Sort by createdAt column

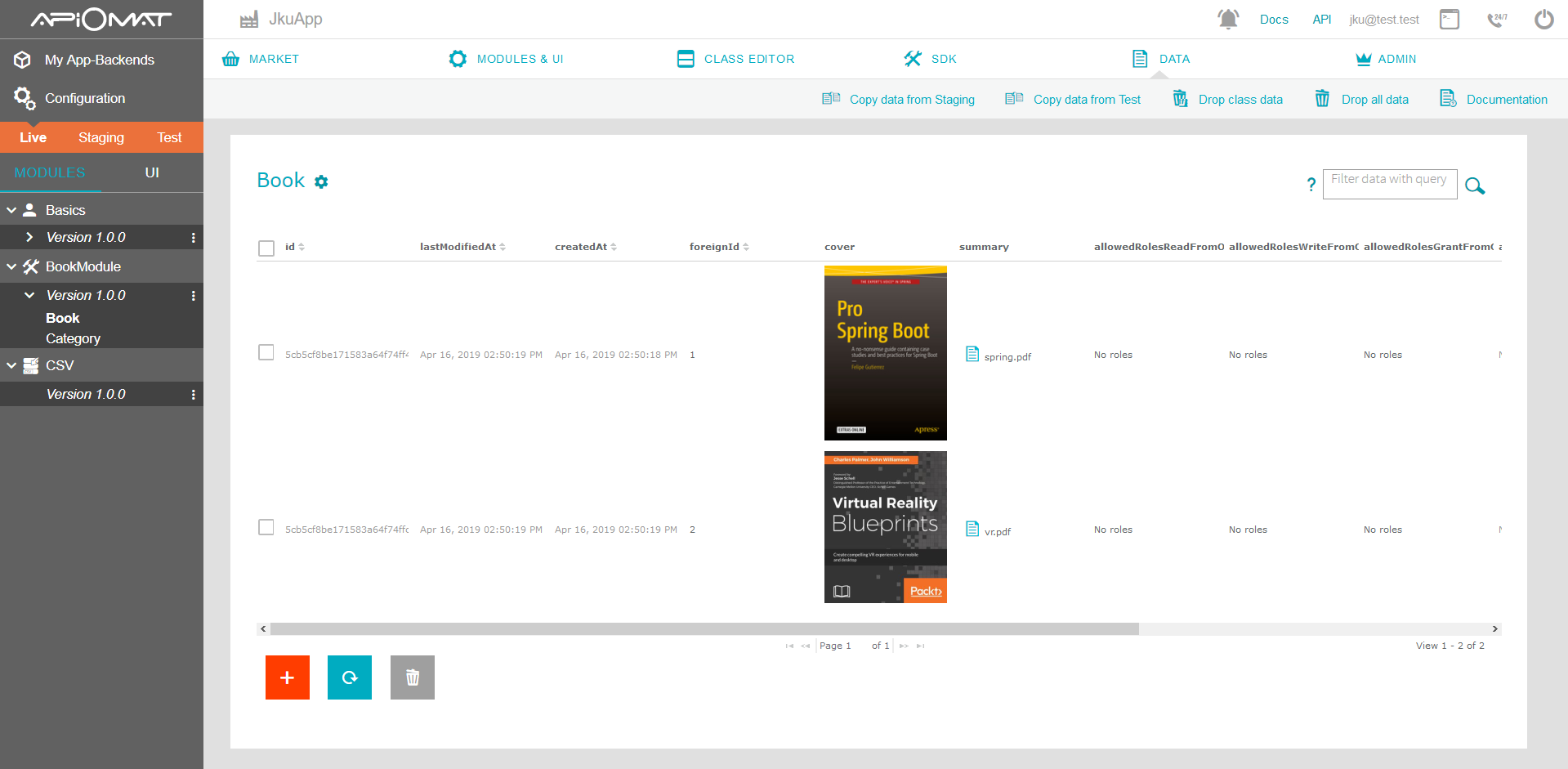[586, 247]
